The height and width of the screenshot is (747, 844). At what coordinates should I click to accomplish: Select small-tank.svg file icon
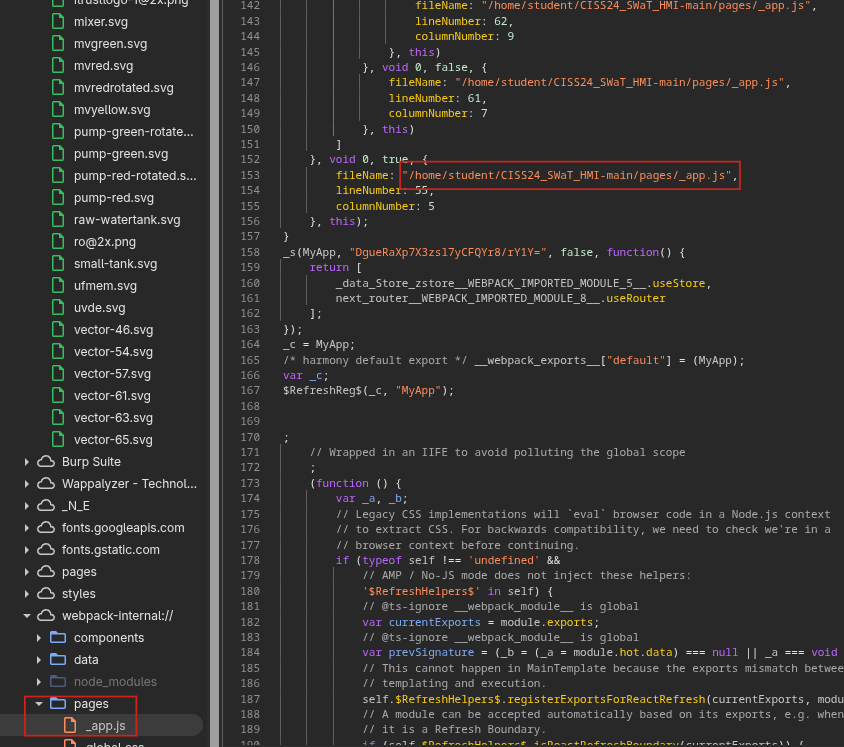tap(58, 264)
